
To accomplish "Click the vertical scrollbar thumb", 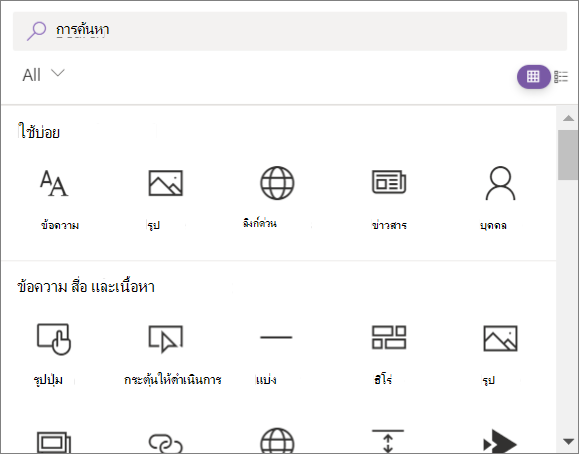I will [x=568, y=155].
